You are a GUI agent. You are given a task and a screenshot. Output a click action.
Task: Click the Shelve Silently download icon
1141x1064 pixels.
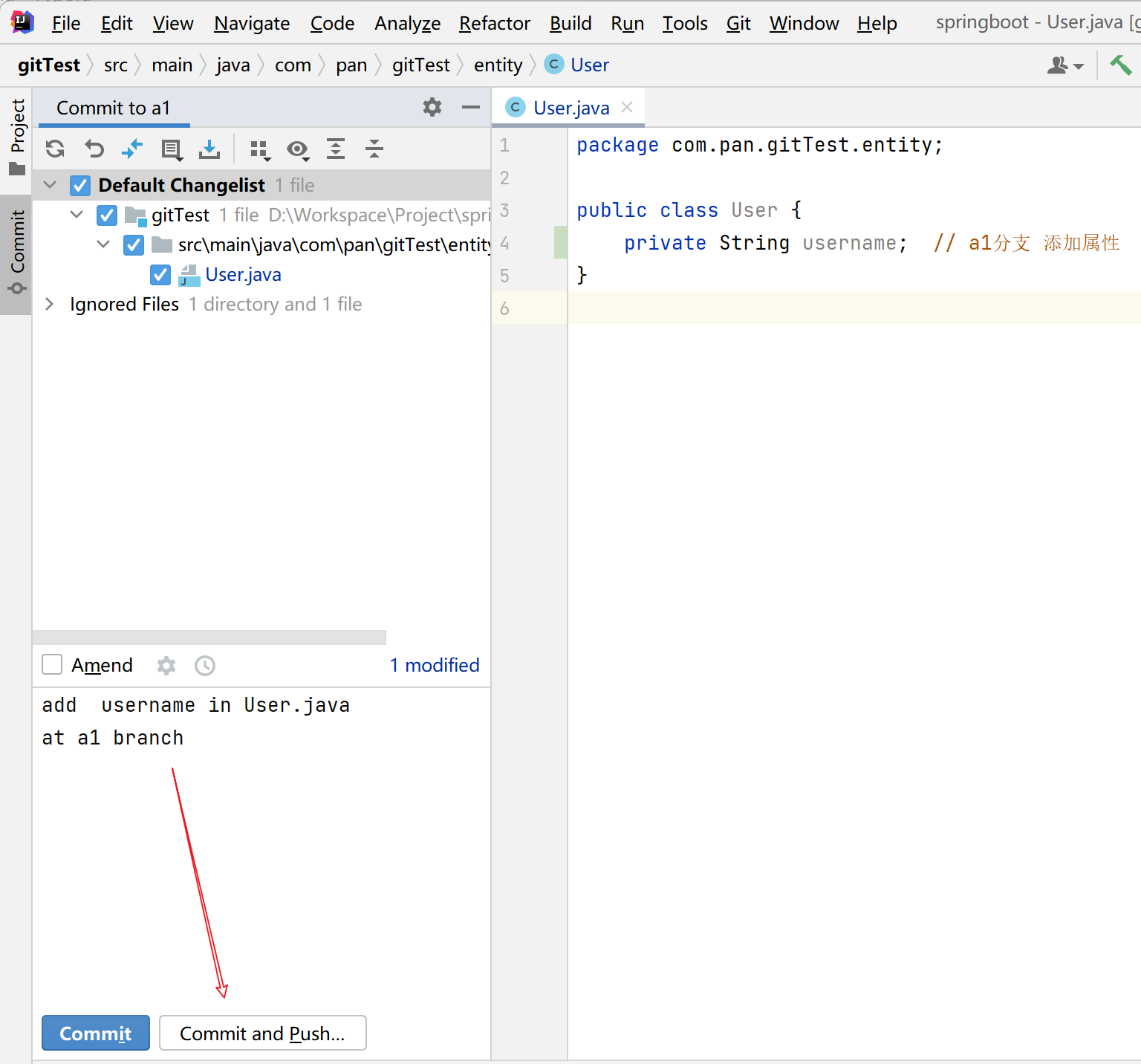209,149
